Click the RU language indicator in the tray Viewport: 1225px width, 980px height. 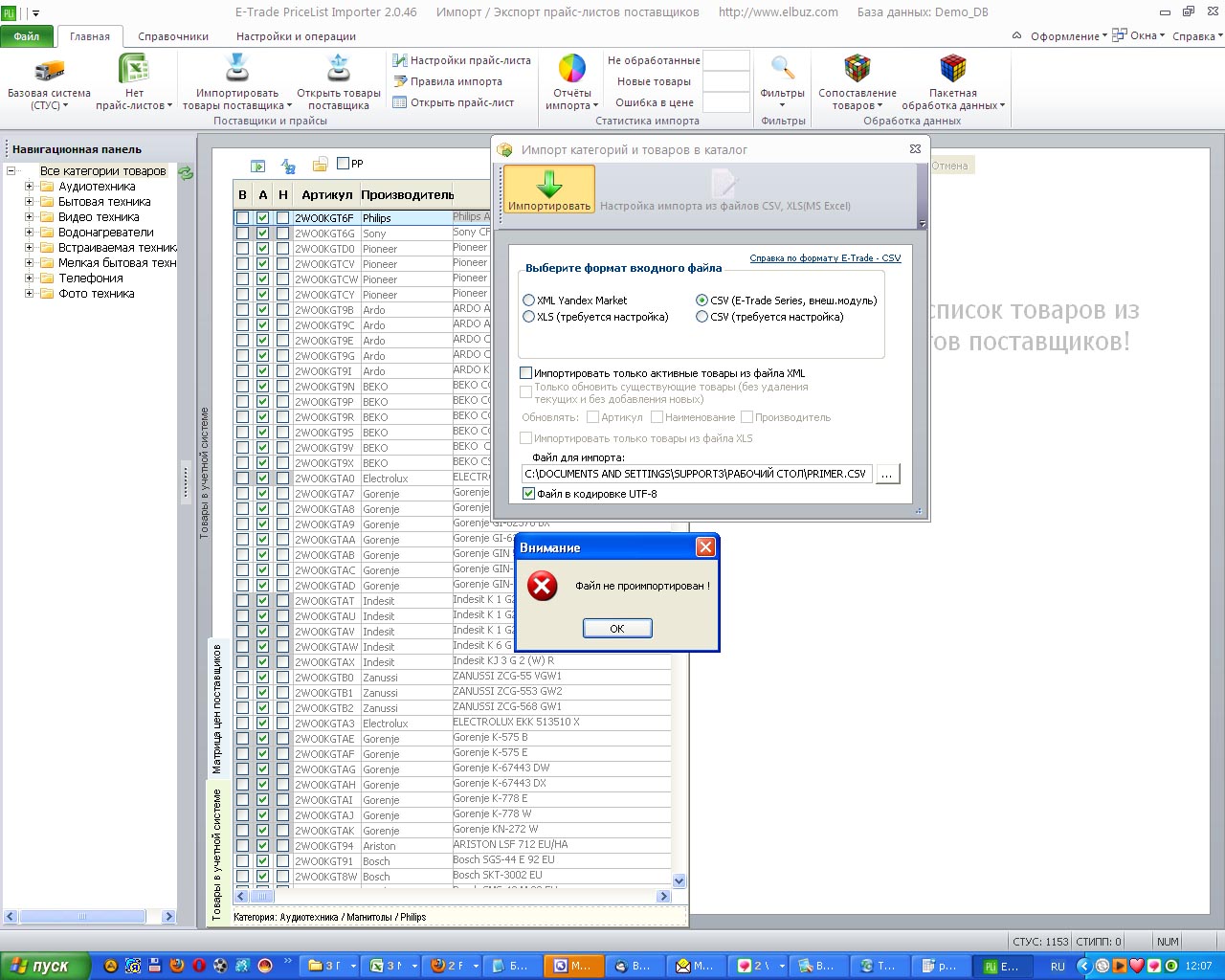click(1058, 967)
